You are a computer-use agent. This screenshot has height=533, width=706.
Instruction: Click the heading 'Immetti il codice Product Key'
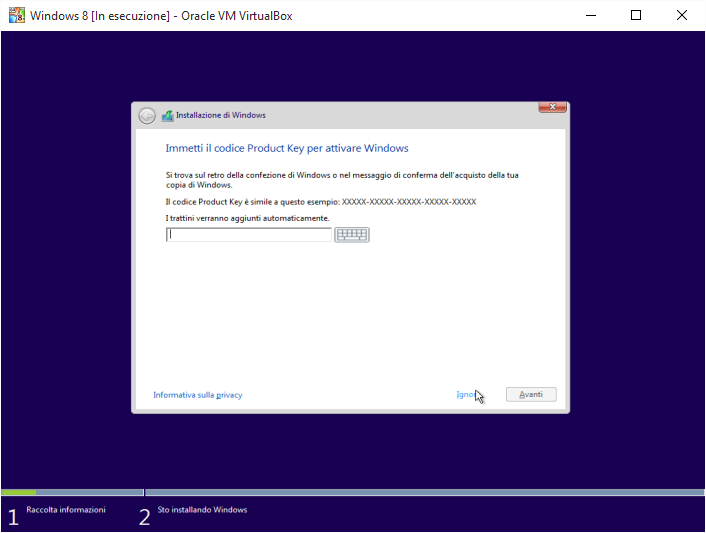(287, 148)
